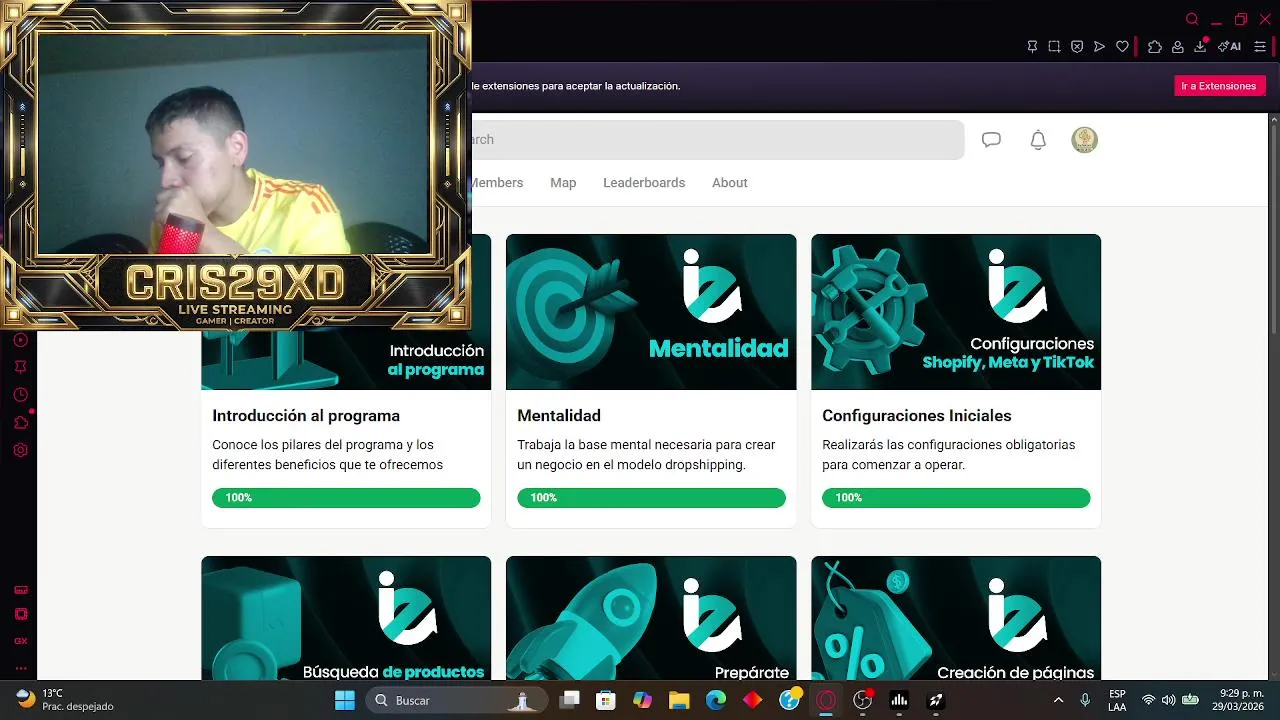The height and width of the screenshot is (720, 1280).
Task: Switch to the About tab
Action: [730, 183]
